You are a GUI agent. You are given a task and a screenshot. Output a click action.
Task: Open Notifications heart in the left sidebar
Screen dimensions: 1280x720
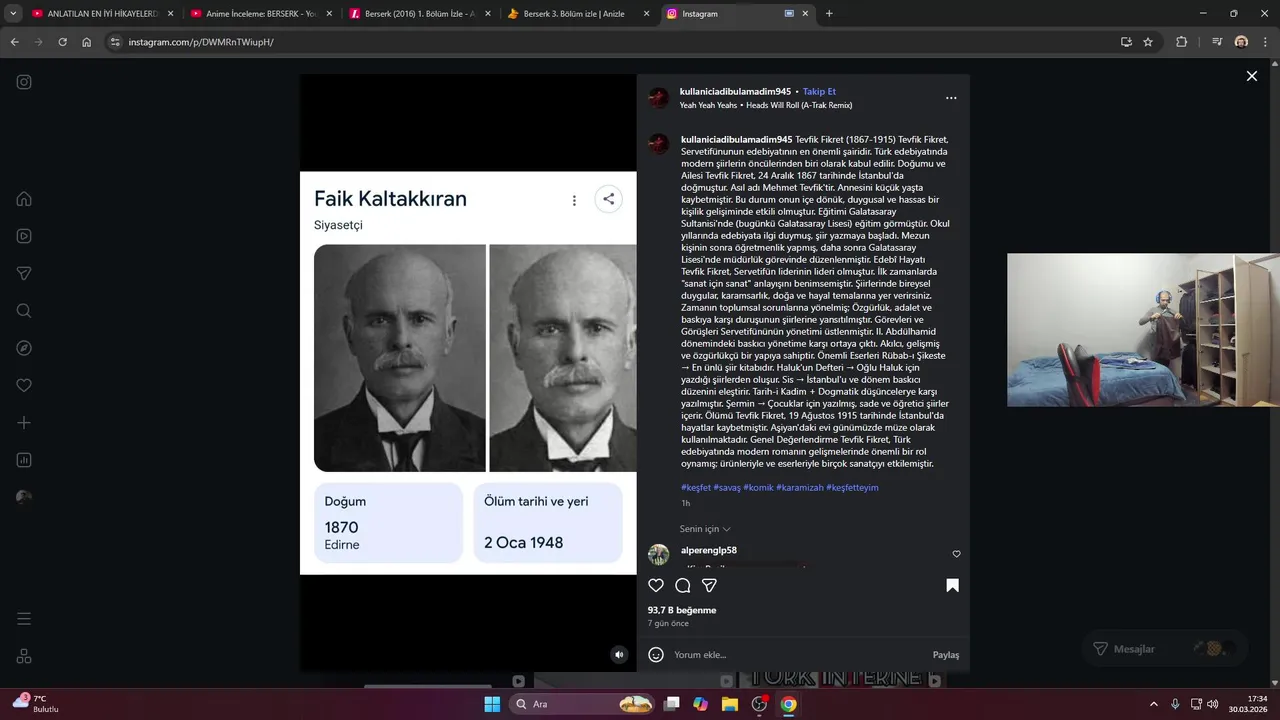(24, 385)
